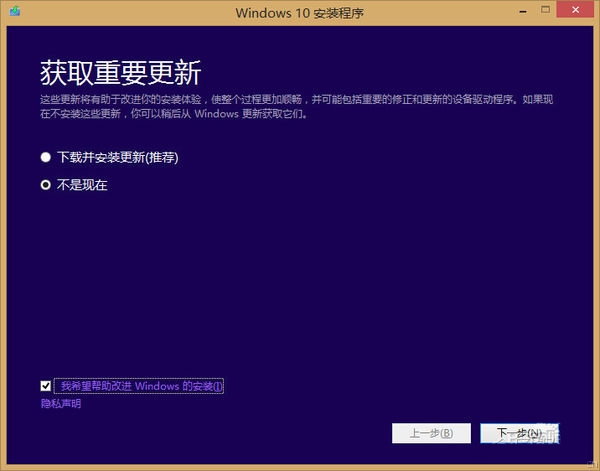The height and width of the screenshot is (471, 600).
Task: Uncheck 我希望帮助改进 Windows 的安装 checkbox
Action: [46, 386]
